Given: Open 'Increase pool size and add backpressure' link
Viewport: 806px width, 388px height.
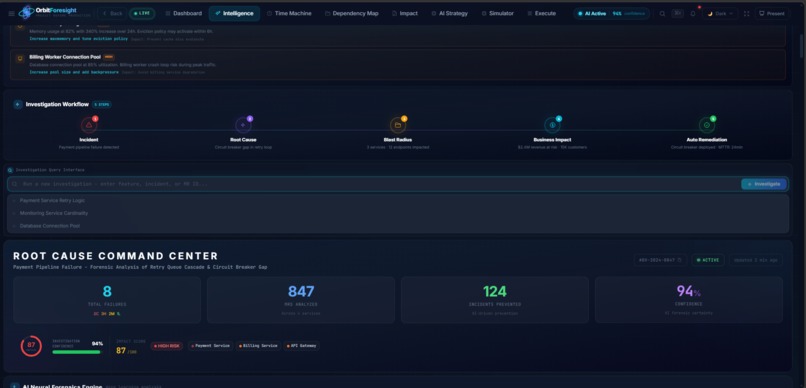Looking at the screenshot, I should [74, 72].
